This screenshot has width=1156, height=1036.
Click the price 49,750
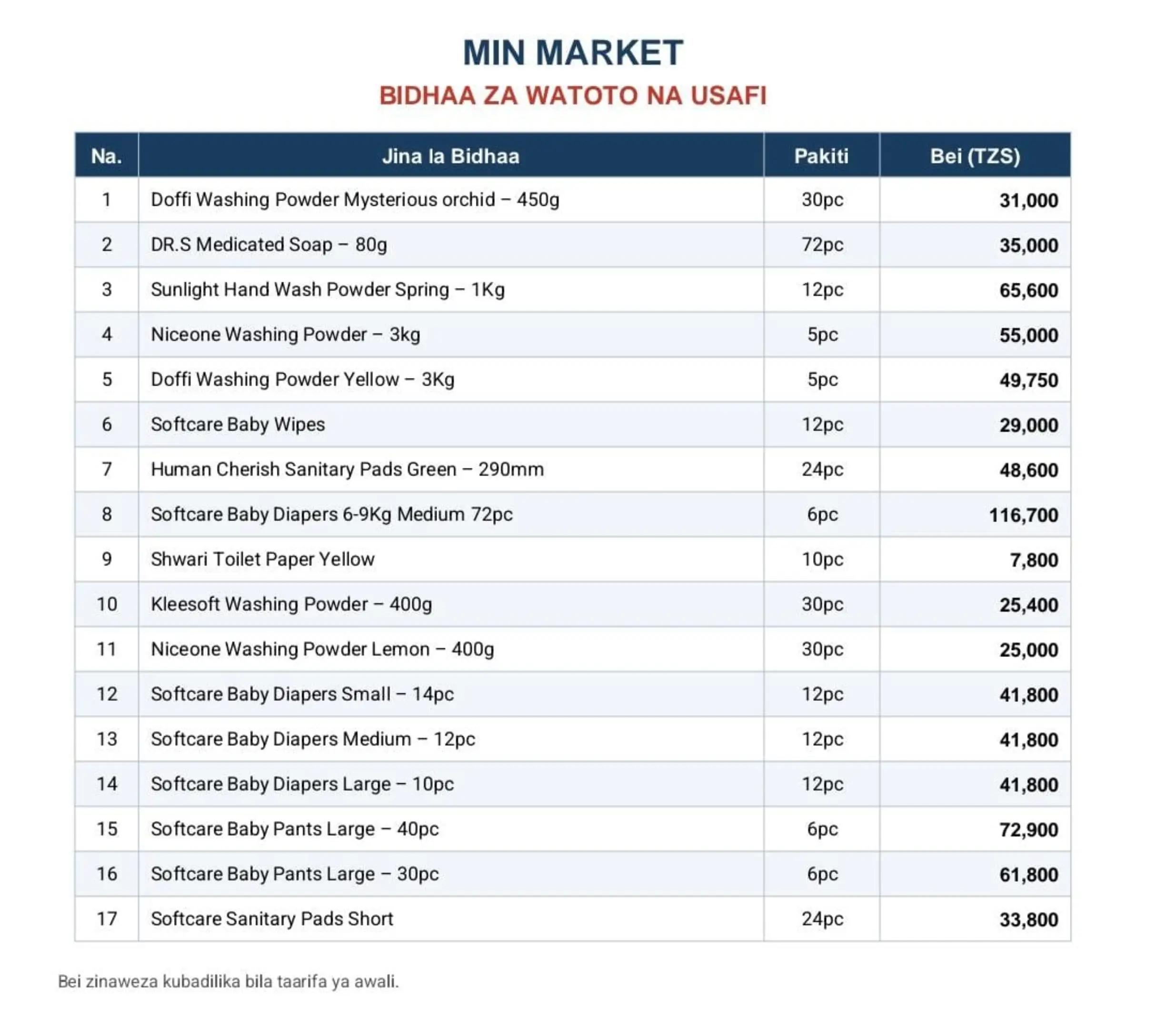tap(1028, 380)
